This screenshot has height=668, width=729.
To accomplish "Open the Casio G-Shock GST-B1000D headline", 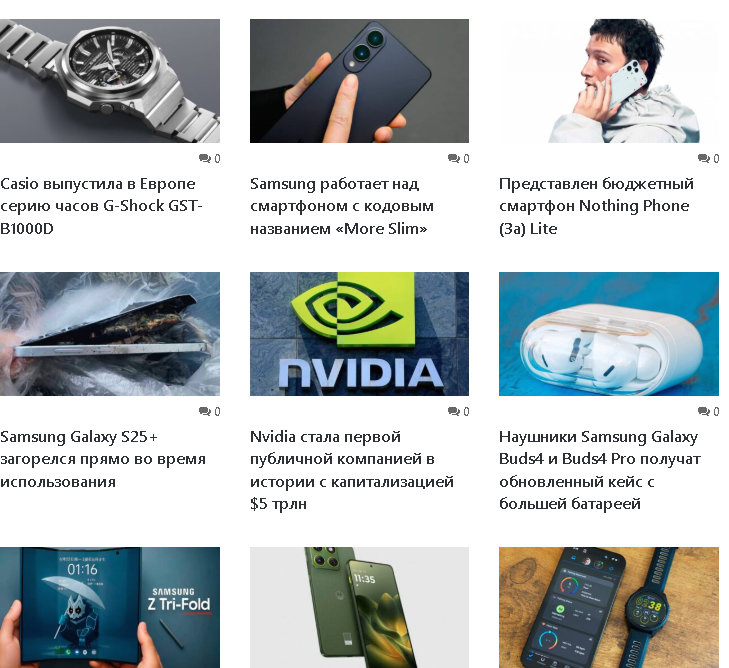I will click(101, 206).
